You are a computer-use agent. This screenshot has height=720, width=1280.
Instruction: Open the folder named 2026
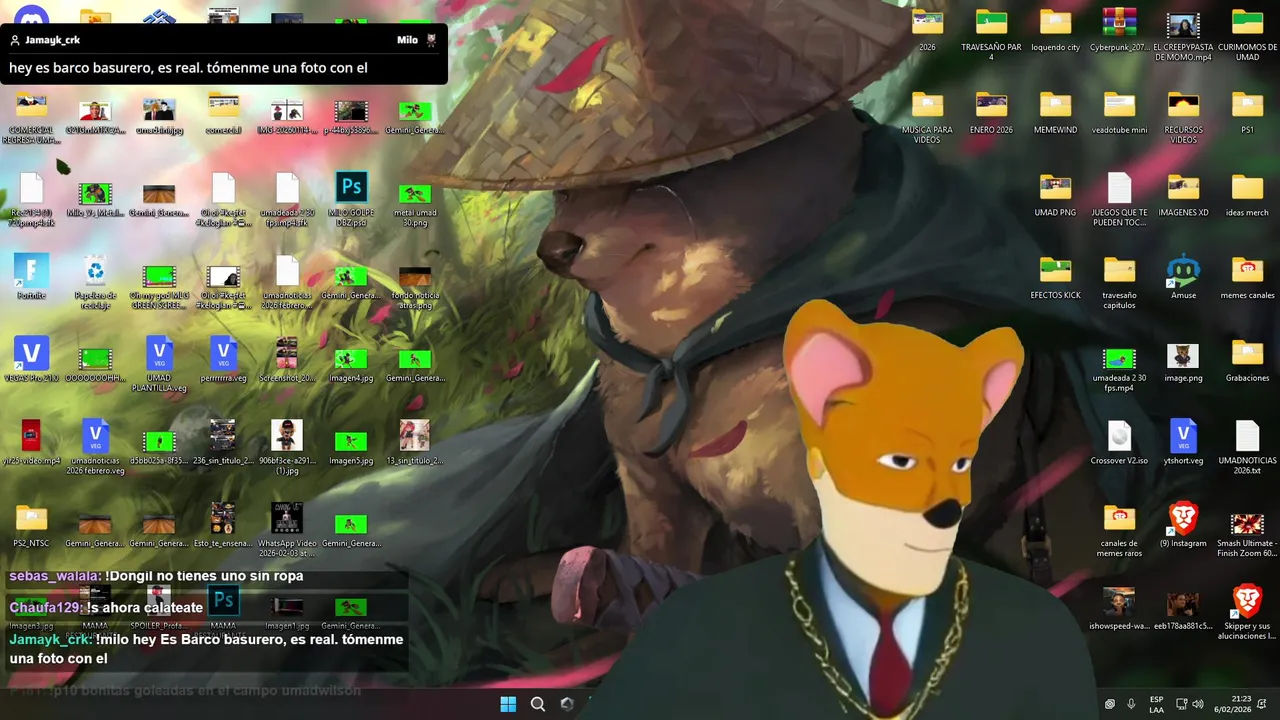(x=927, y=30)
